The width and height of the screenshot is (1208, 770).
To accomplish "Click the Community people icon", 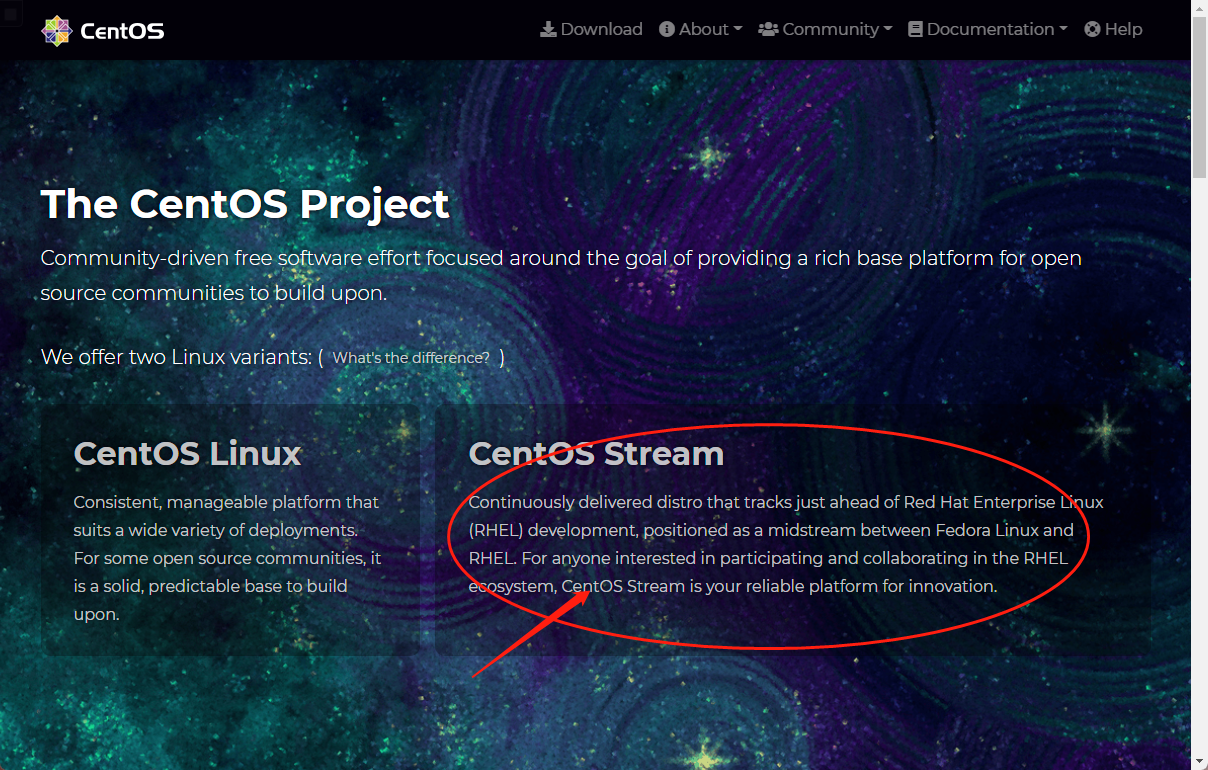I will tap(768, 29).
